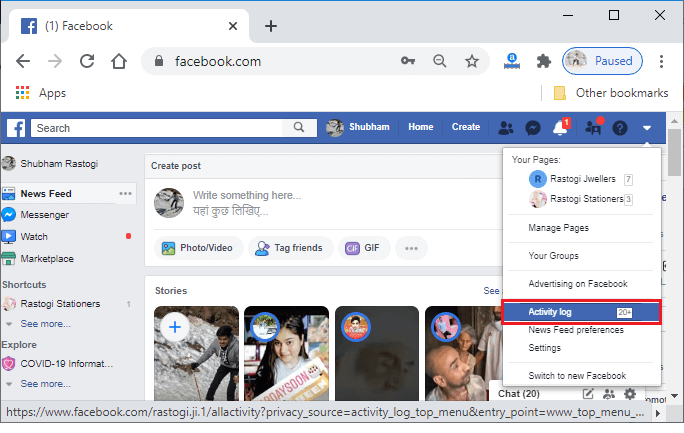Open more post options ellipsis
Viewport: 684px width, 433px height.
pyautogui.click(x=411, y=248)
